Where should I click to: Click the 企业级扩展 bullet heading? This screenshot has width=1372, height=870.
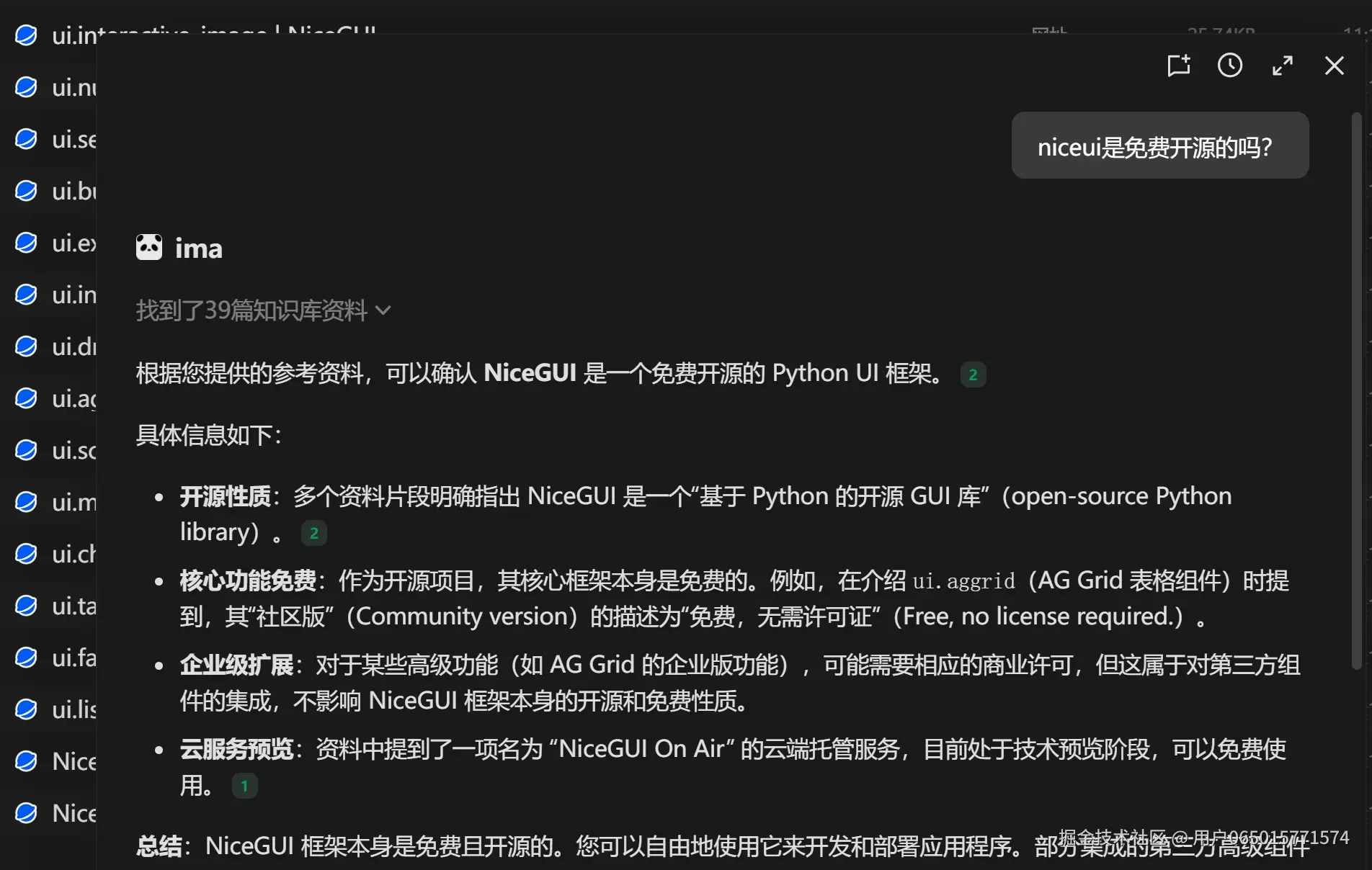click(x=237, y=665)
